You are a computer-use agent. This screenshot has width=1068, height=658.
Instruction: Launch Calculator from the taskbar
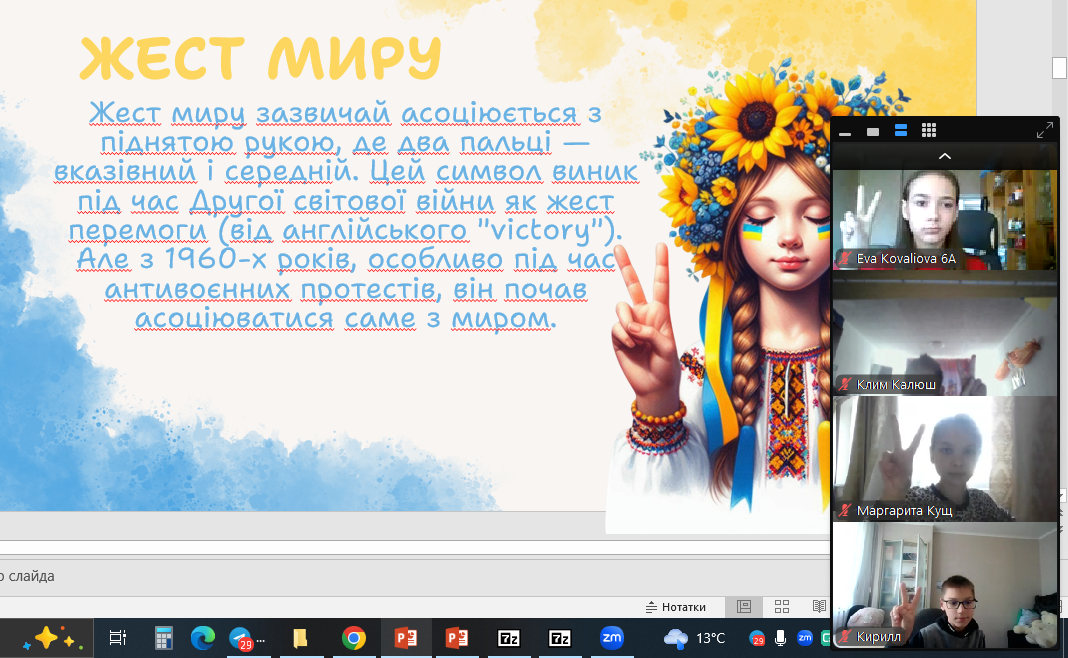pyautogui.click(x=164, y=638)
